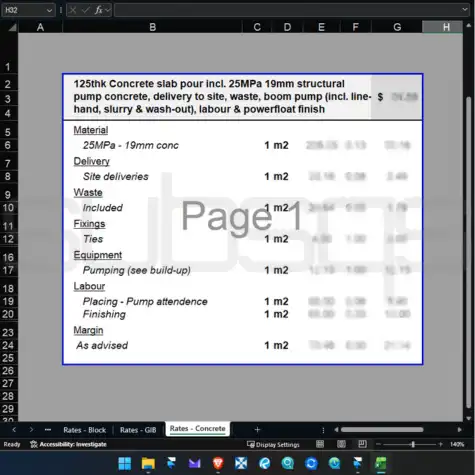Image resolution: width=475 pixels, height=475 pixels.
Task: Select column B header
Action: click(x=152, y=27)
